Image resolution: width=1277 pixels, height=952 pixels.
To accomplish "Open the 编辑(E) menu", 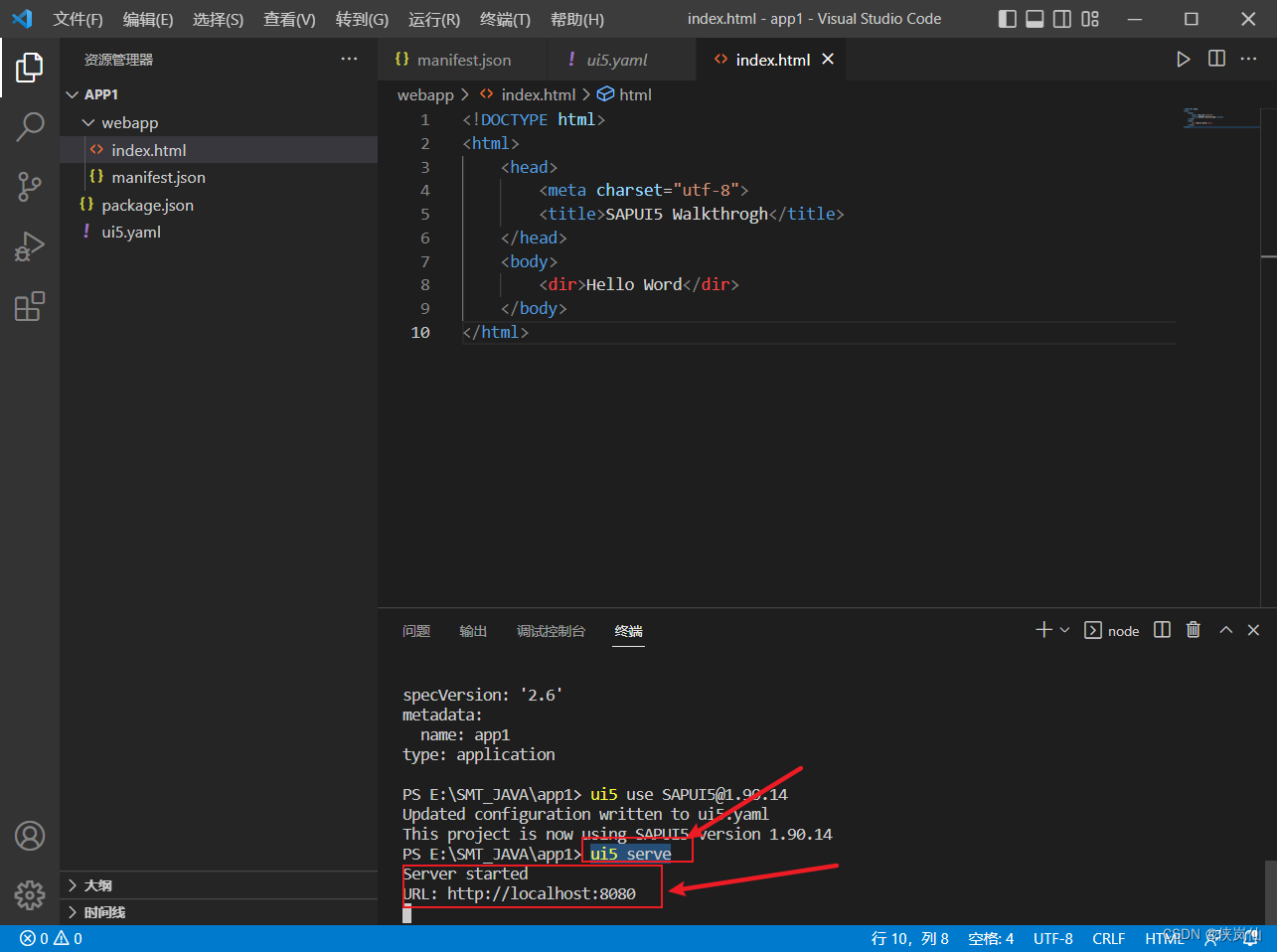I will pos(148,19).
